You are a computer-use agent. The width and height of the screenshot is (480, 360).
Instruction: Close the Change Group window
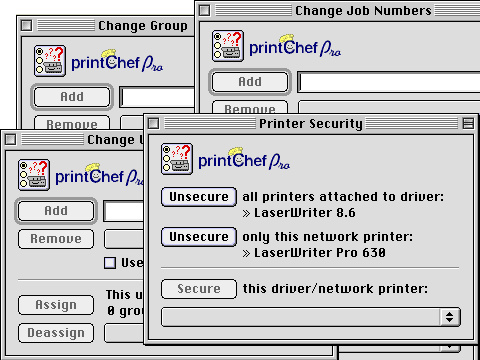pos(27,26)
